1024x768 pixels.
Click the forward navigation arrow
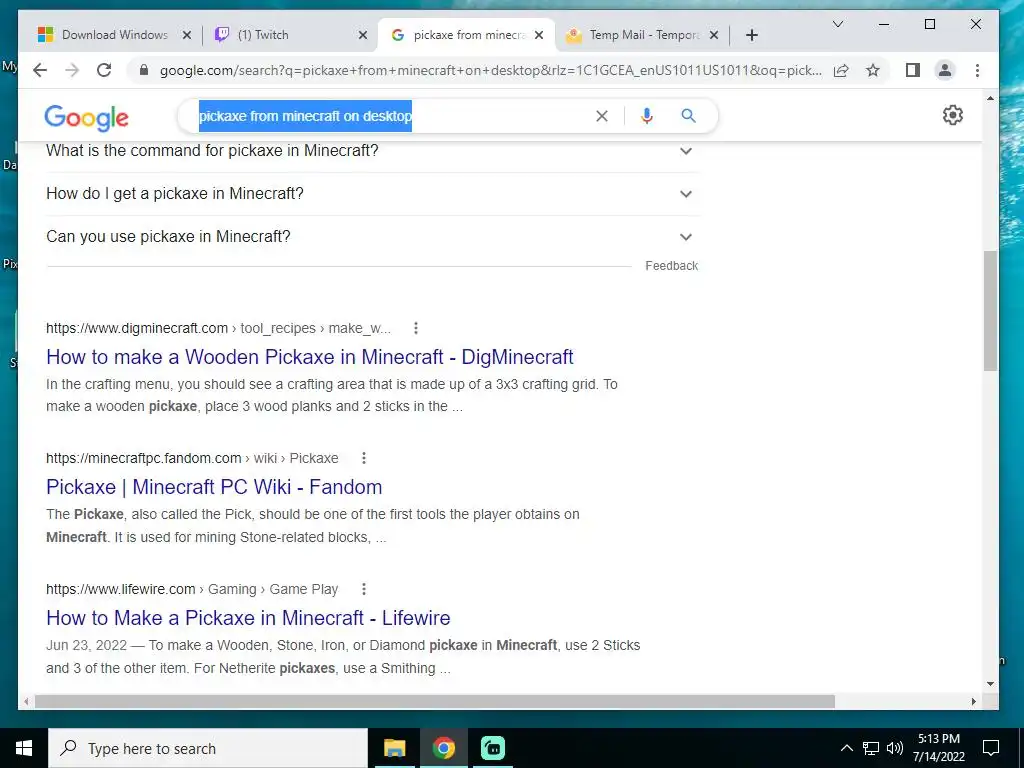point(72,71)
